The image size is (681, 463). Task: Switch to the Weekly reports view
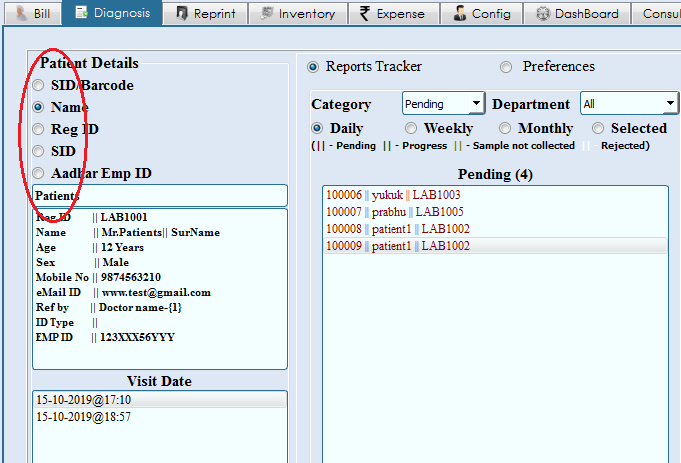click(411, 128)
